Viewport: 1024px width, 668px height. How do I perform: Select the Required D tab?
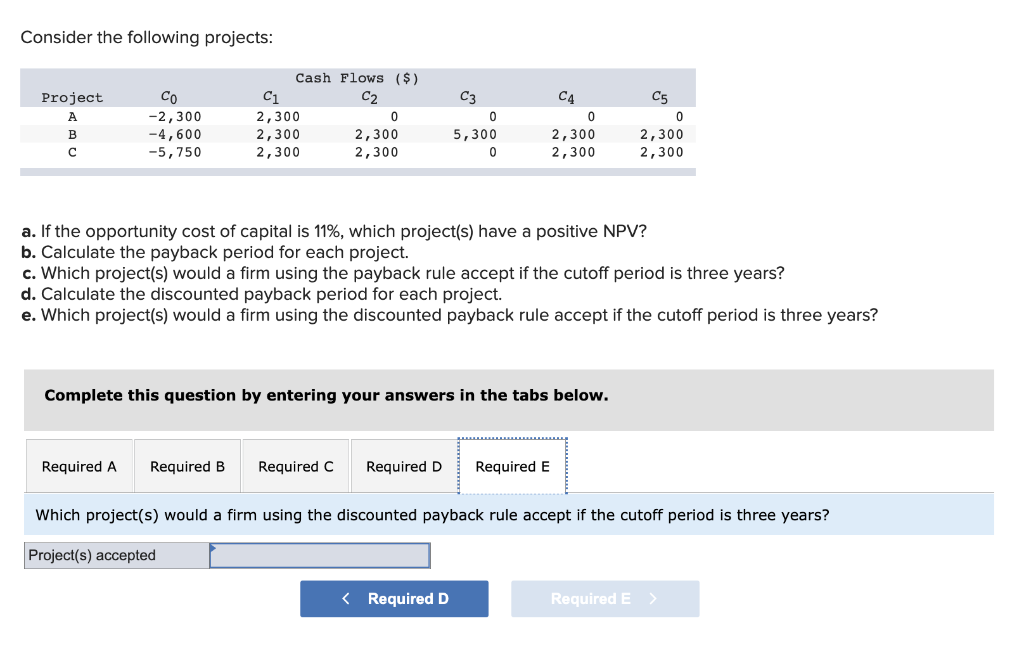pos(403,466)
